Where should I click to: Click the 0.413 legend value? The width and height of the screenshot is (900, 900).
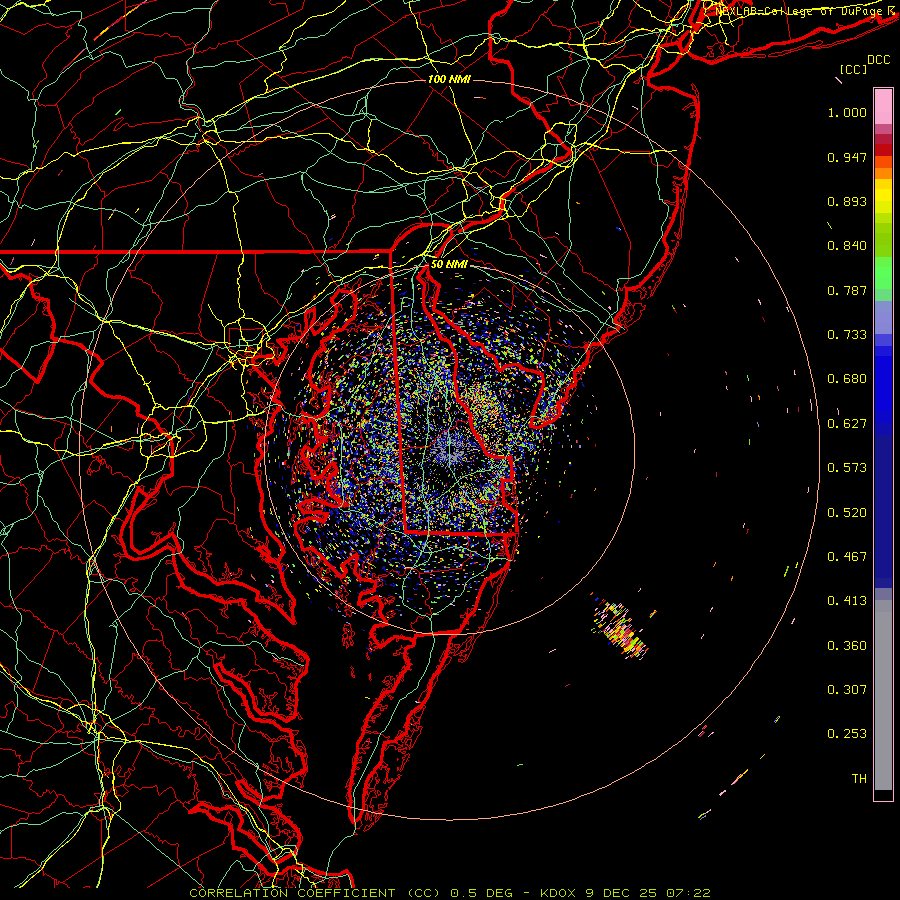(x=847, y=601)
